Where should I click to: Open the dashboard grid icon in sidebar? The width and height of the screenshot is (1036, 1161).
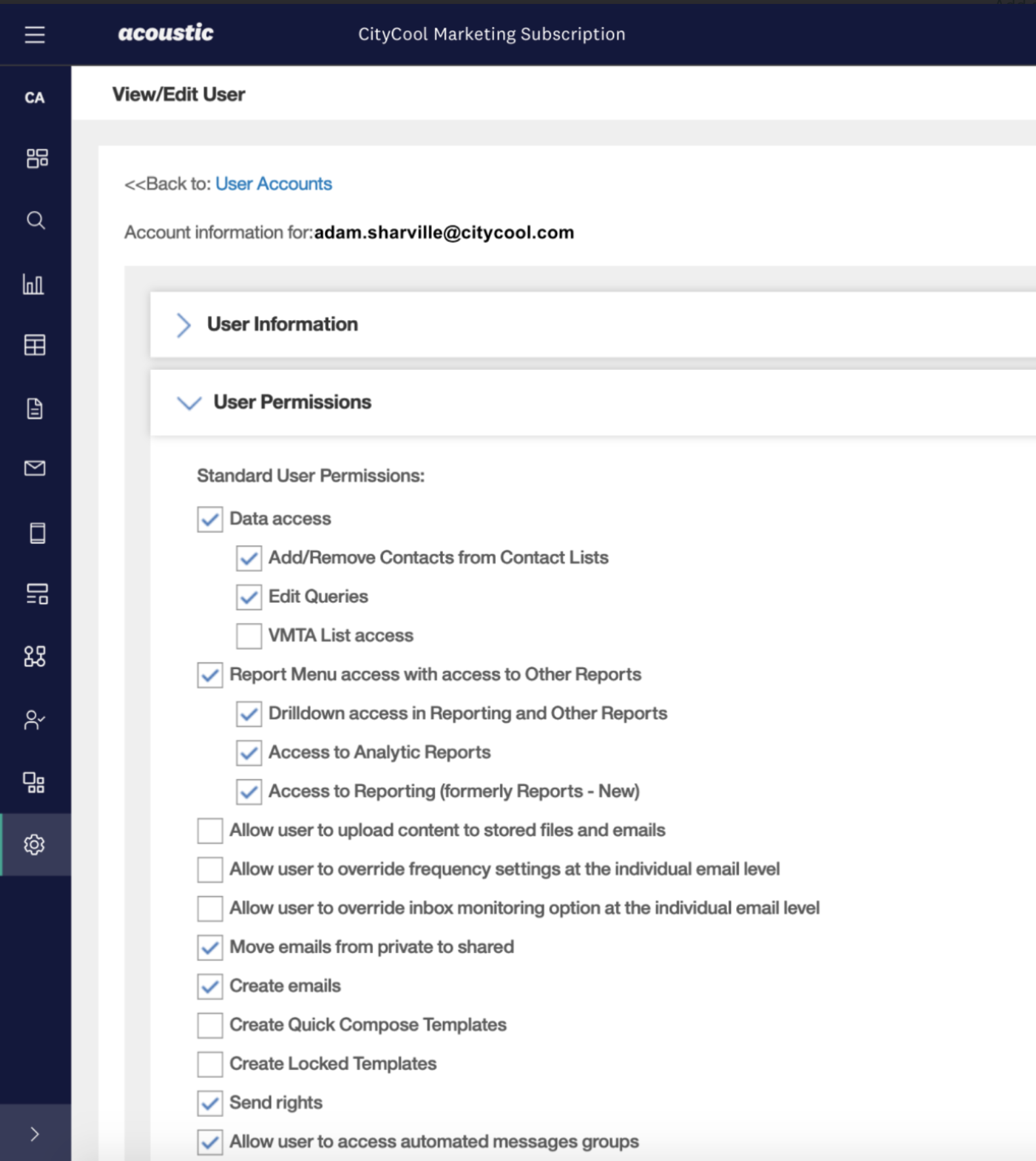(37, 158)
